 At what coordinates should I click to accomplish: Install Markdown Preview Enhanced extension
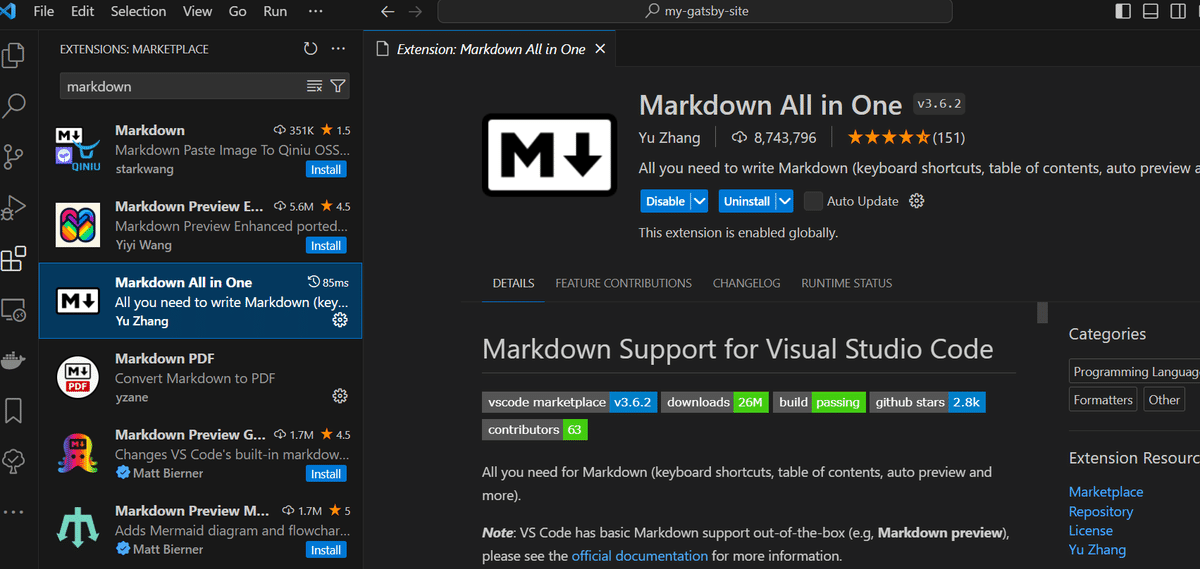[326, 245]
